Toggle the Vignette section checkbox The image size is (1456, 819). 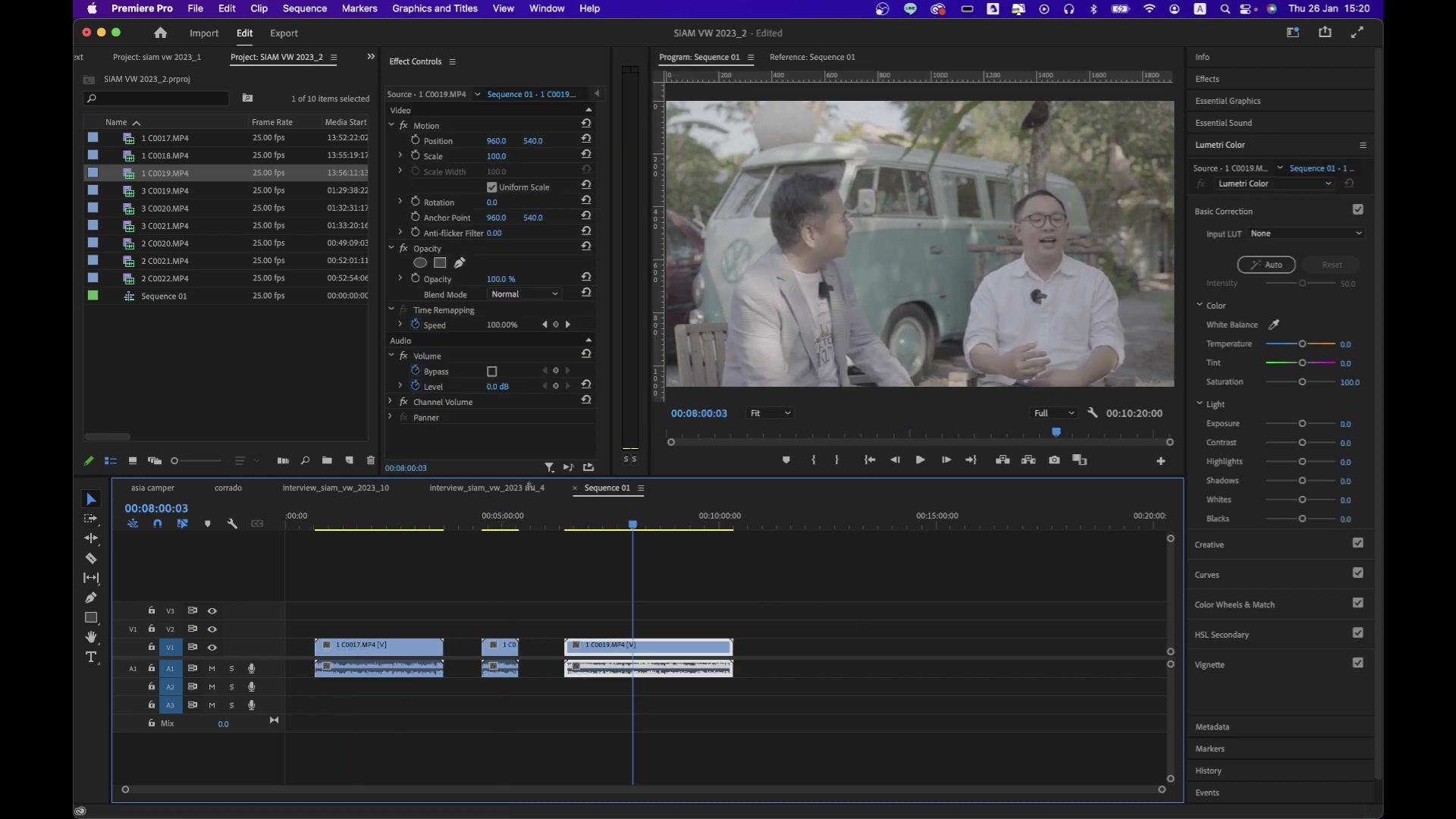click(1358, 663)
